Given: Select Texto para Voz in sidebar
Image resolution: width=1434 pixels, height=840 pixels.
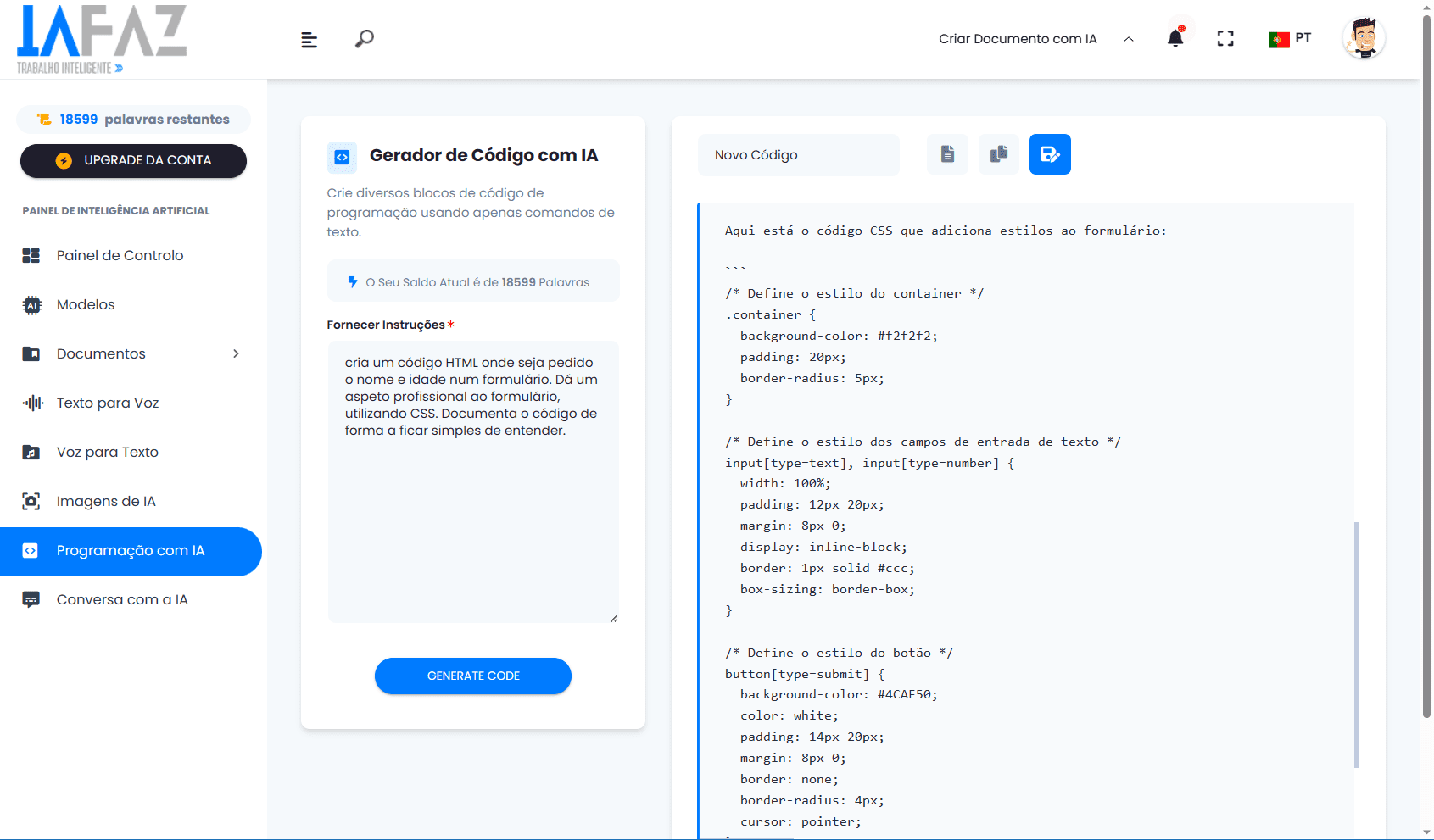Looking at the screenshot, I should 108,403.
